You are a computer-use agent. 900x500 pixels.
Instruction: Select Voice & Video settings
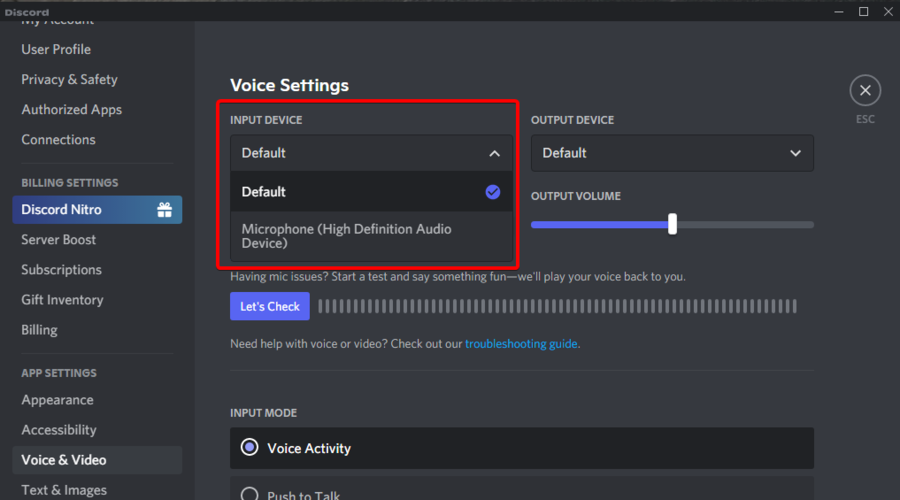(97, 460)
